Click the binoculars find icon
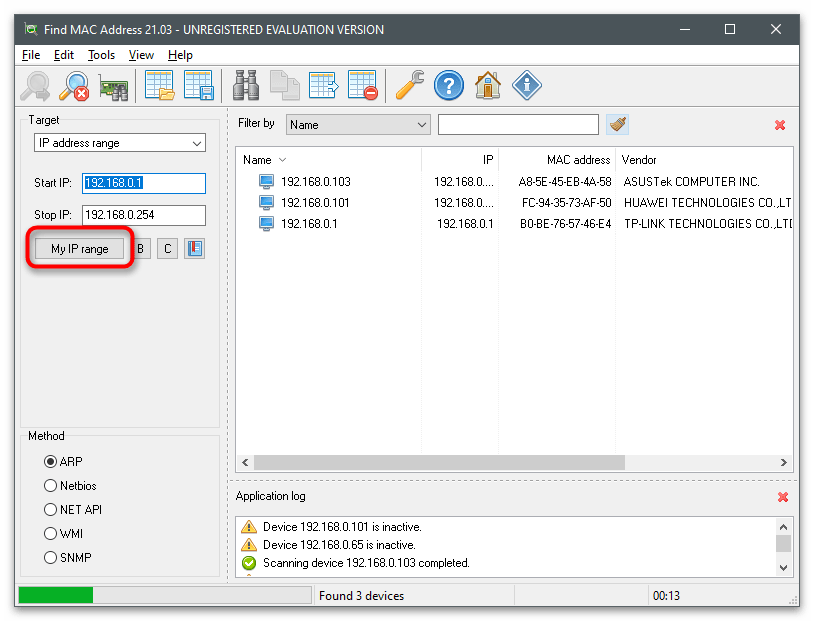This screenshot has width=814, height=621. pos(246,86)
